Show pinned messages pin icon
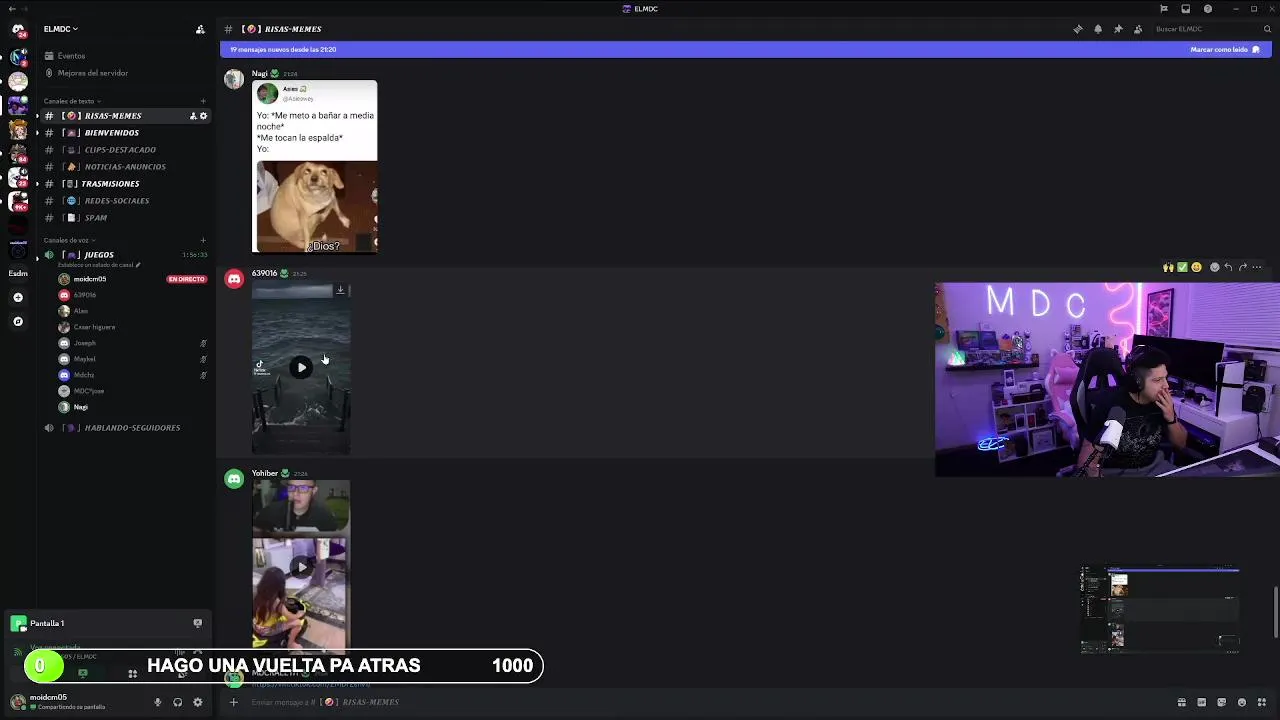The image size is (1280, 720). tap(1118, 29)
